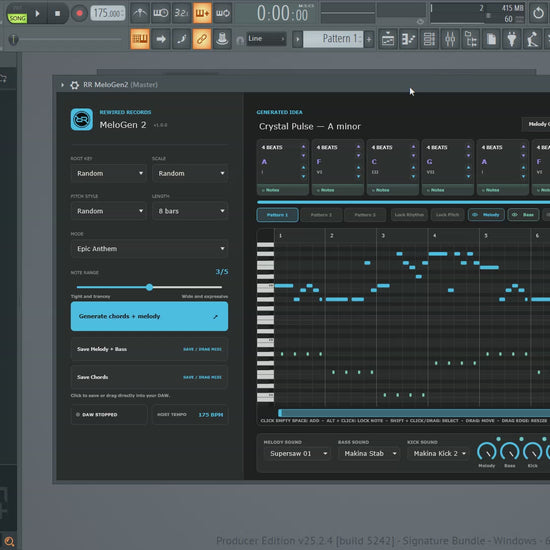Click the Save Chords button
The image size is (550, 550).
click(x=149, y=377)
